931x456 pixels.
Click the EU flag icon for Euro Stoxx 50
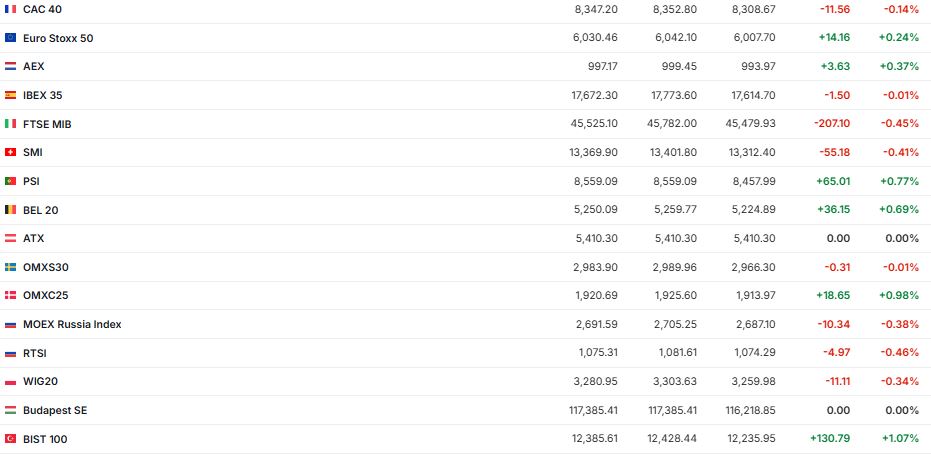click(10, 38)
